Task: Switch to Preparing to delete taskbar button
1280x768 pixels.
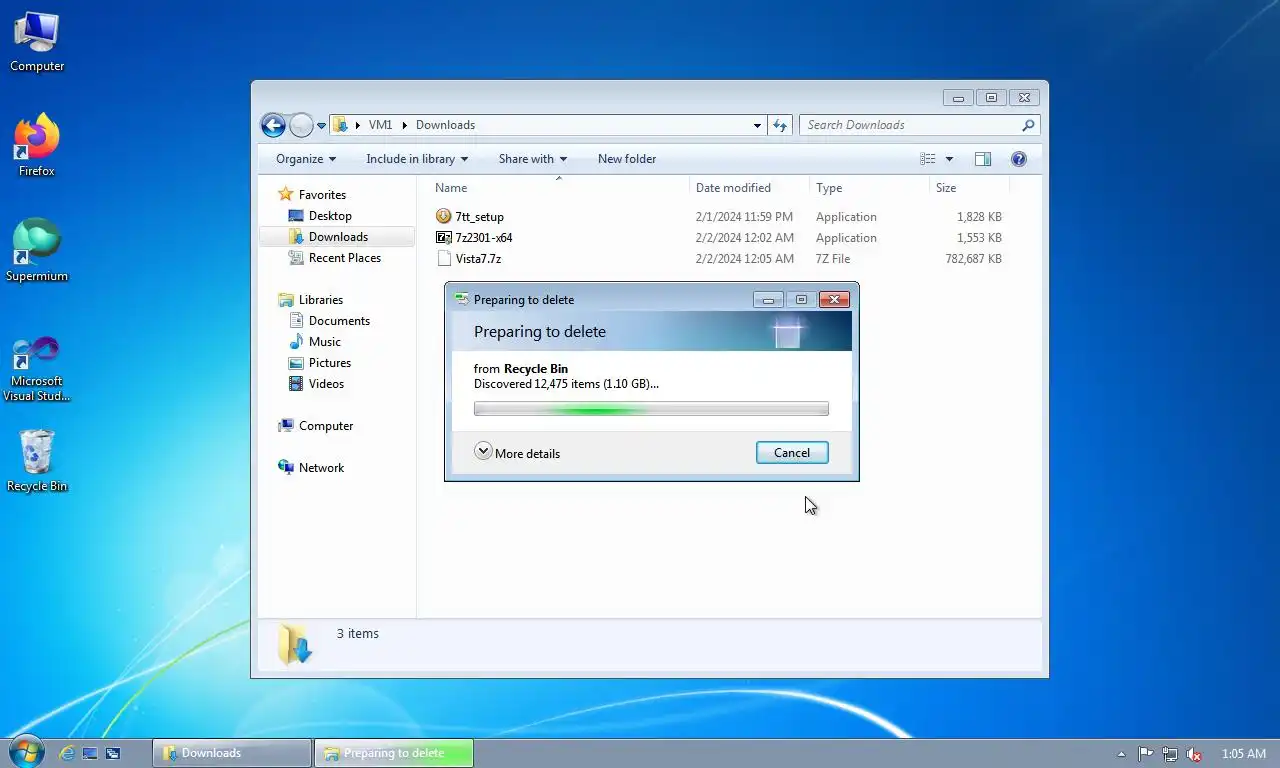Action: click(394, 753)
